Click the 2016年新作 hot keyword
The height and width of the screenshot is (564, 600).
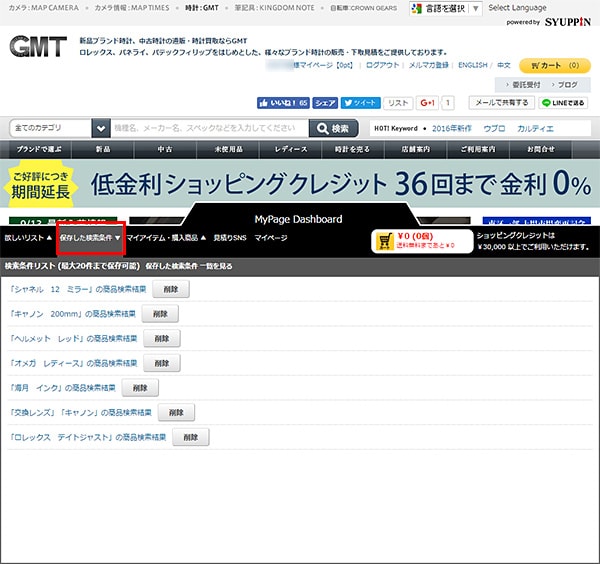(x=452, y=129)
